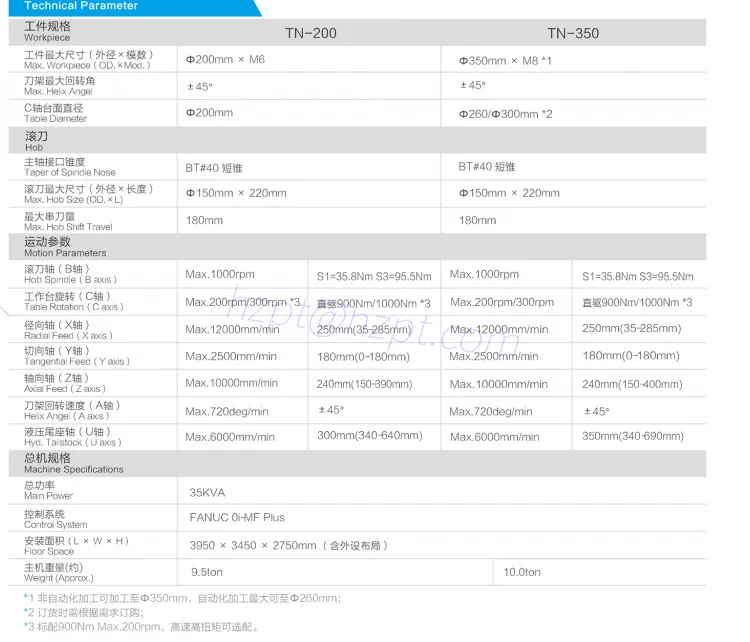Click the Machine Specifications section heading
Image resolution: width=750 pixels, height=642 pixels.
[73, 463]
